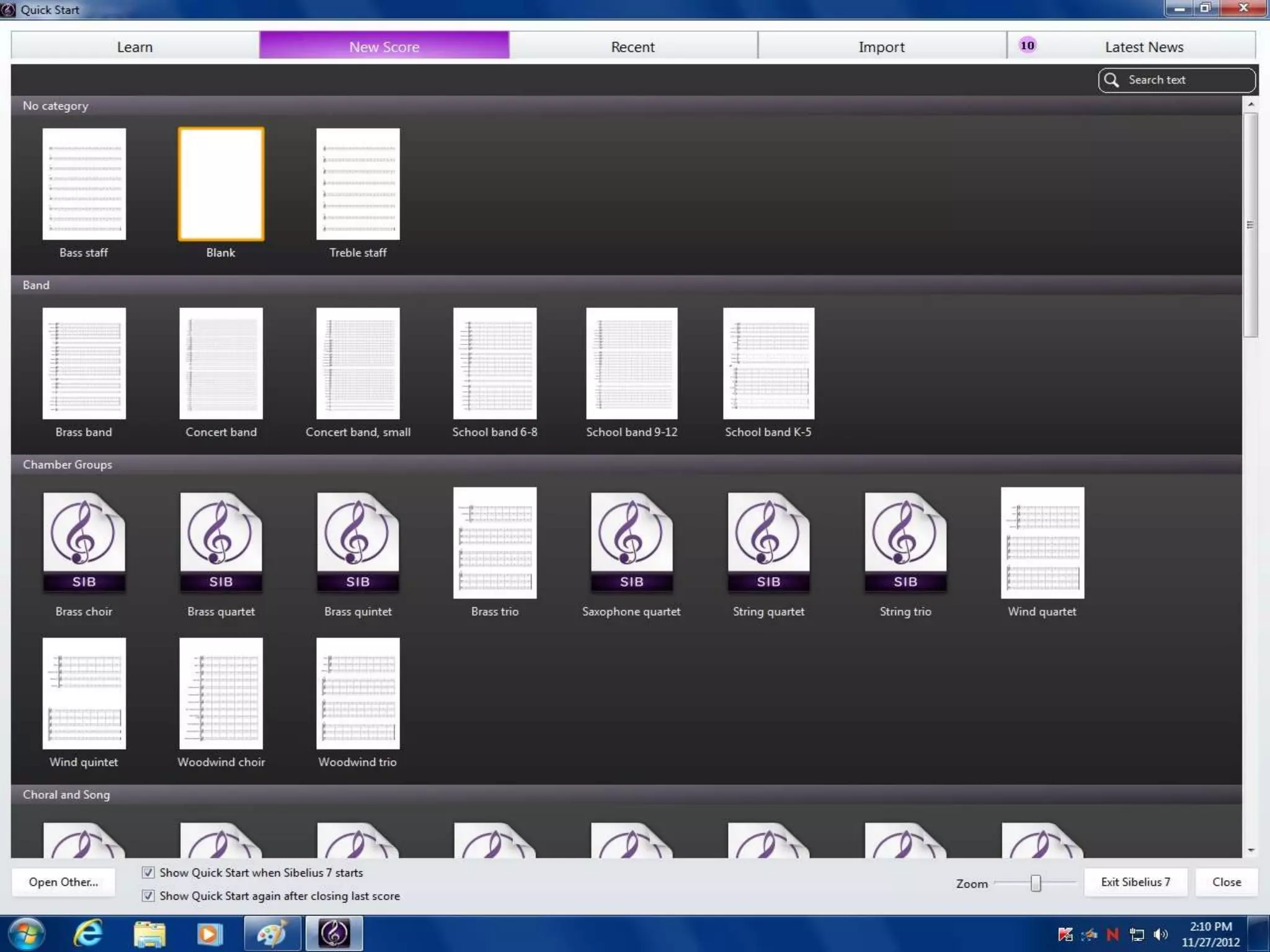
Task: Click the volume speaker tray icon
Action: (1160, 934)
